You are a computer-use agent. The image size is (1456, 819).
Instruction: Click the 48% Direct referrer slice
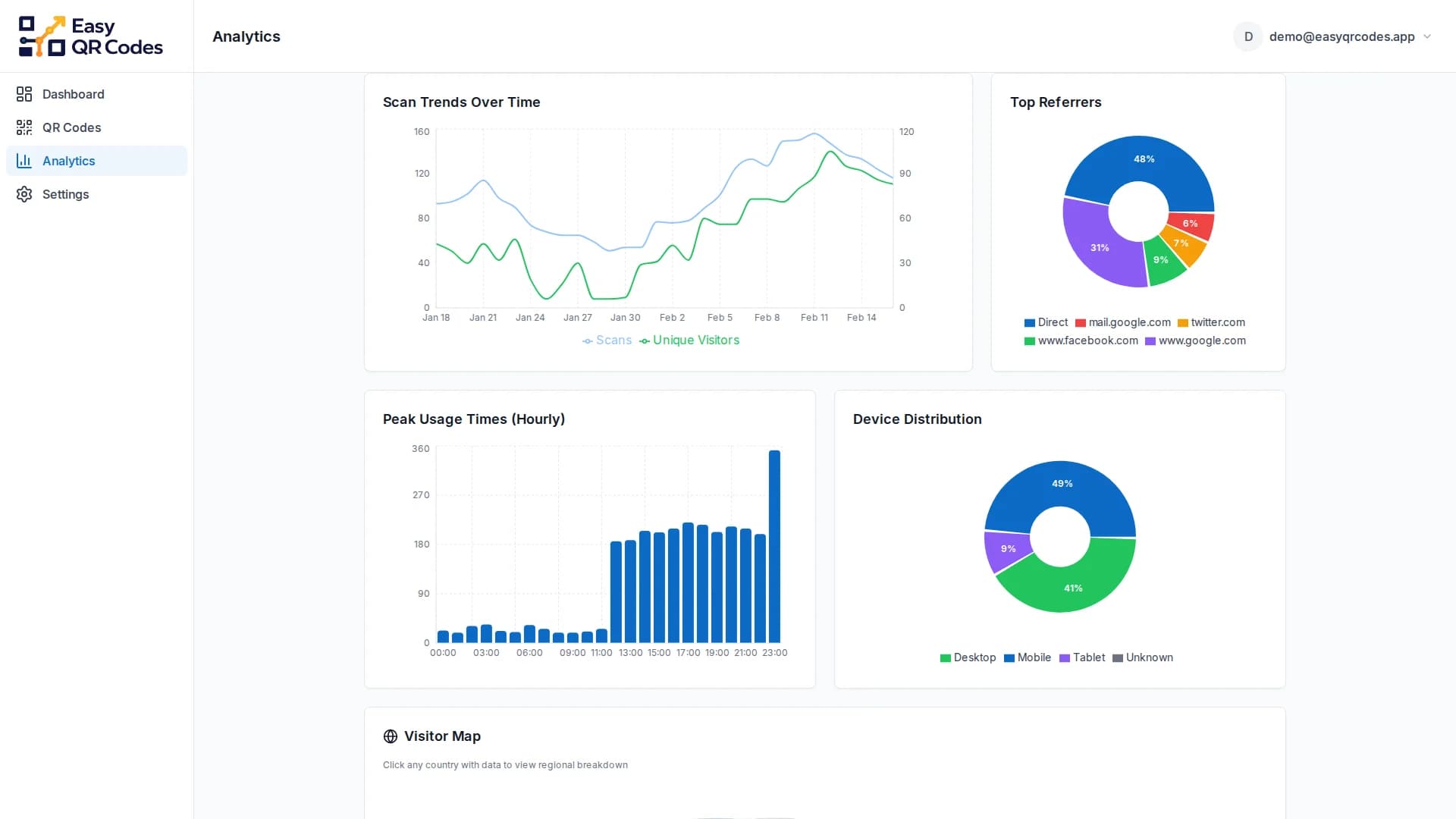1144,159
